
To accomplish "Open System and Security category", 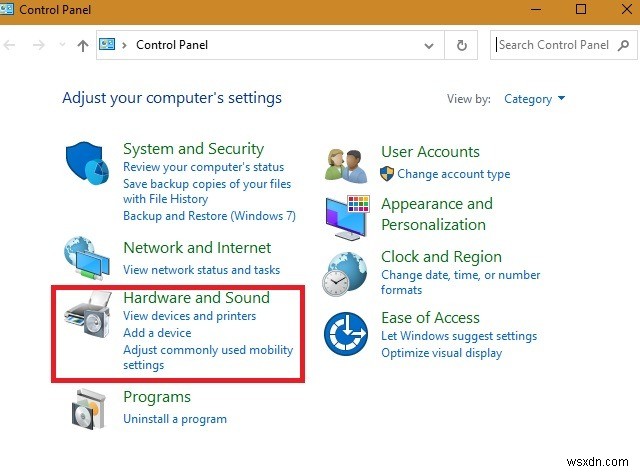I will (193, 149).
